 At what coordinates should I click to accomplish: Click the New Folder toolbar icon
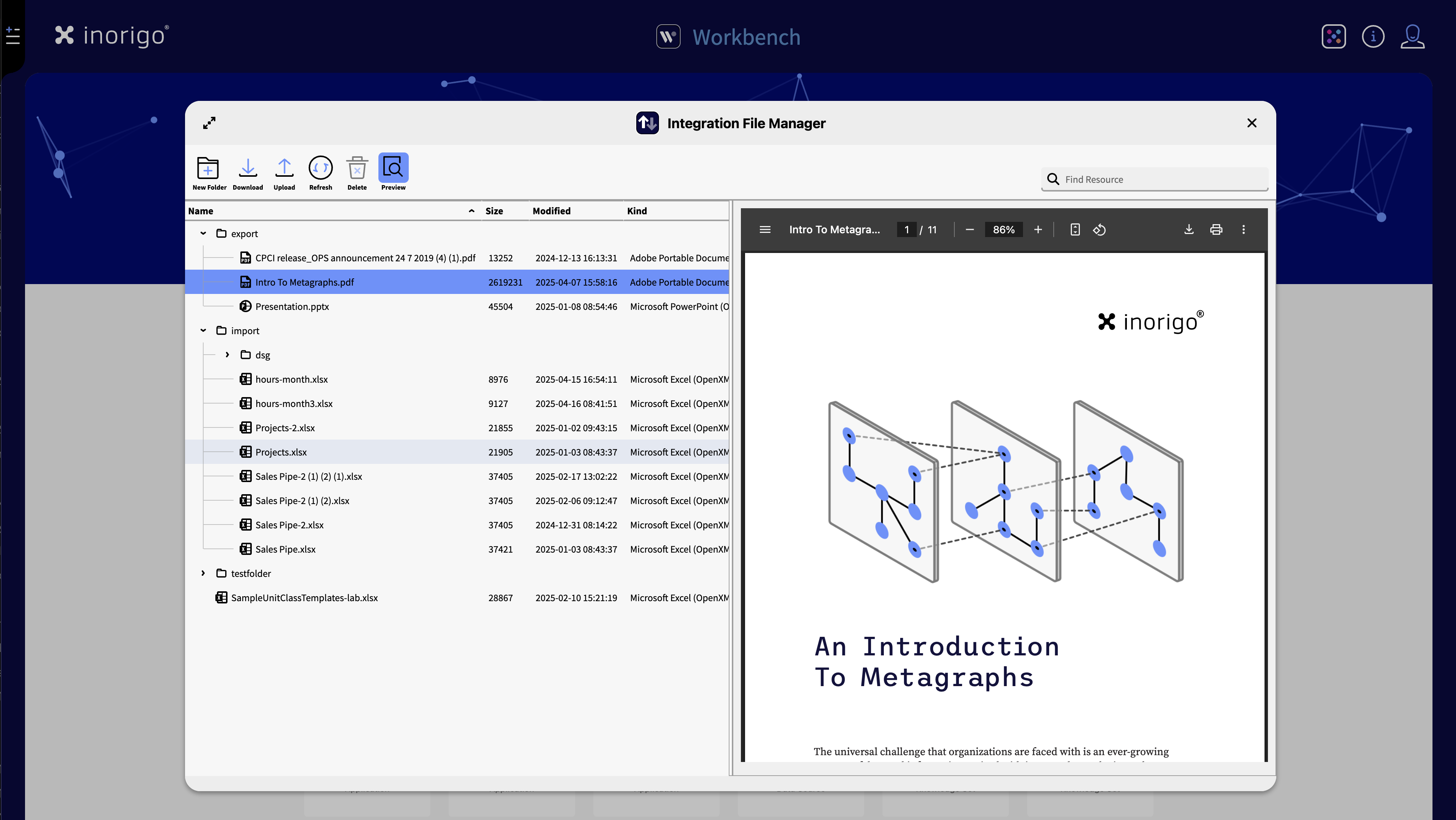pyautogui.click(x=208, y=169)
